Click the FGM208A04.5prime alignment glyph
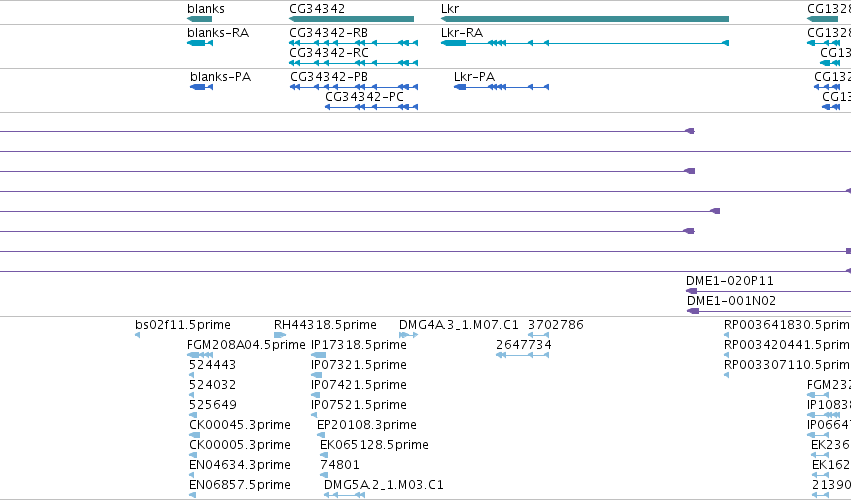This screenshot has height=500, width=851. [x=200, y=355]
